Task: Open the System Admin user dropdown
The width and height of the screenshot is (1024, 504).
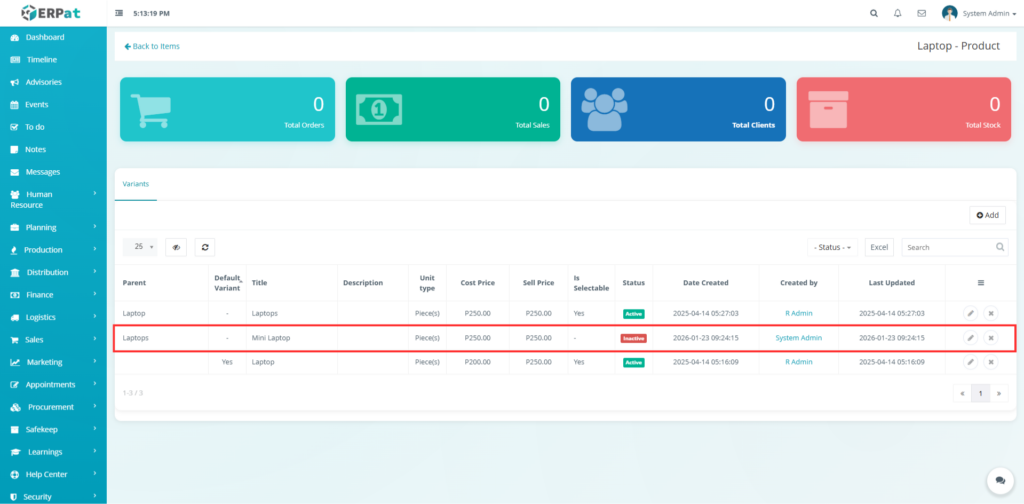Action: pos(978,13)
